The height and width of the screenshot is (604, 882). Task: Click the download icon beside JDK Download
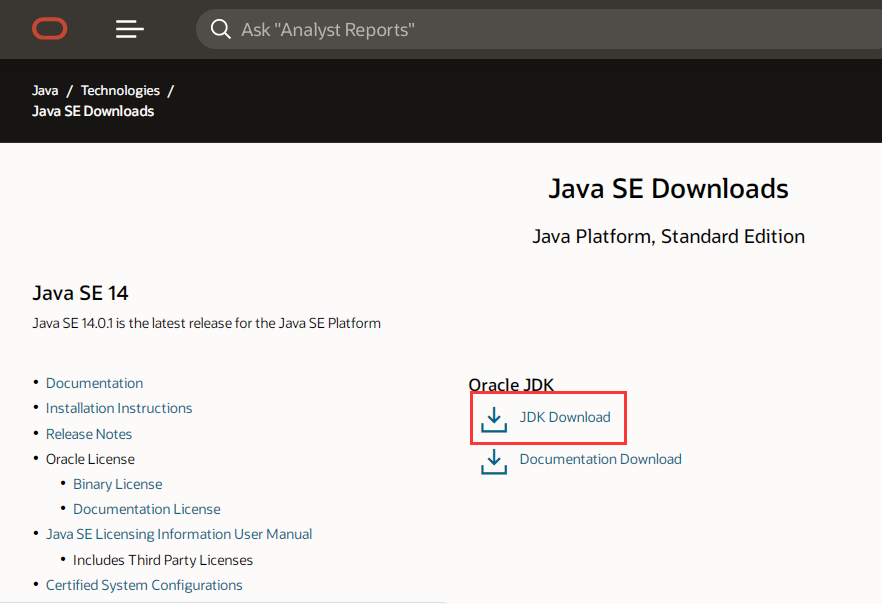[494, 420]
